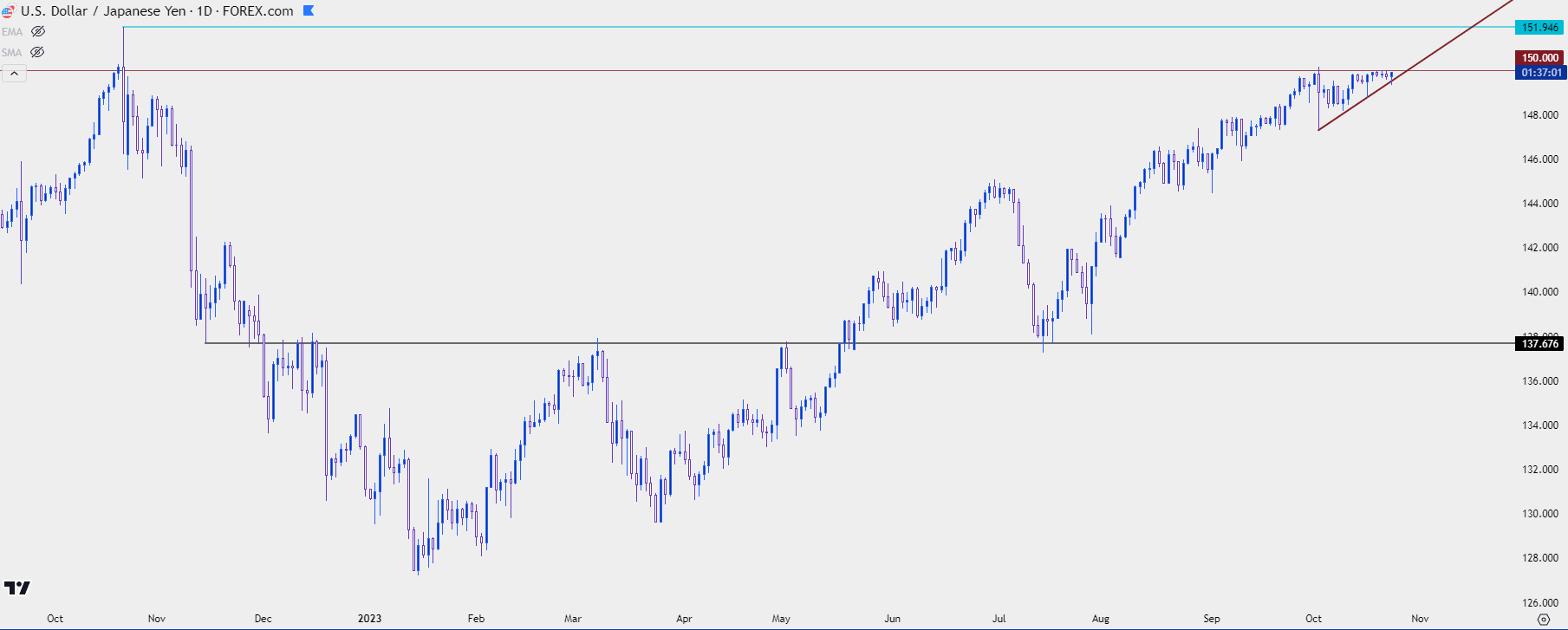This screenshot has height=630, width=1568.
Task: Click U.S. Dollar / Japanese Yen symbol title
Action: [x=103, y=11]
